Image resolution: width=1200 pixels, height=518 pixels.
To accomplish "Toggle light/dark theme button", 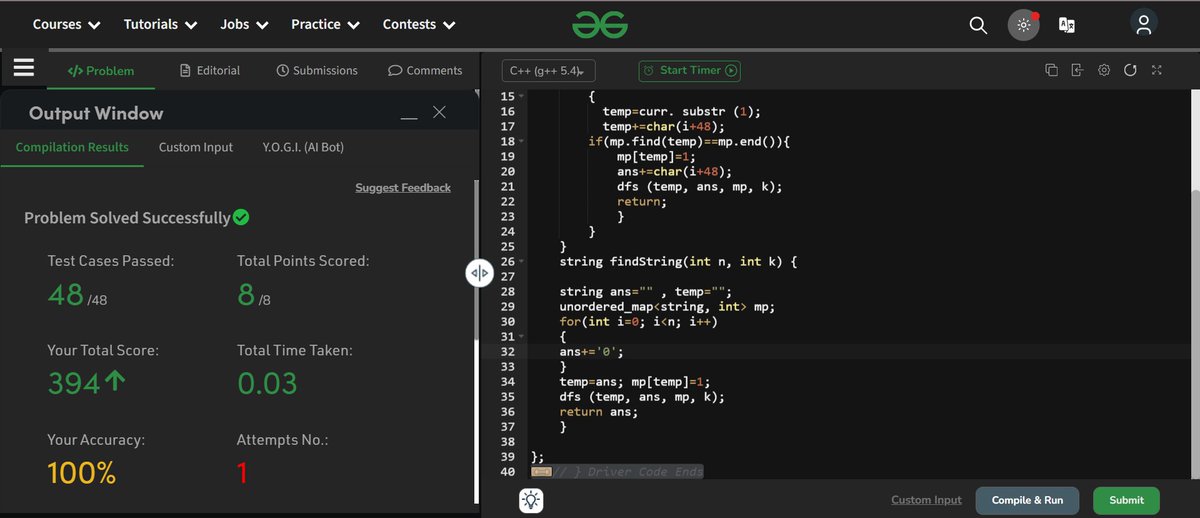I will (1023, 25).
